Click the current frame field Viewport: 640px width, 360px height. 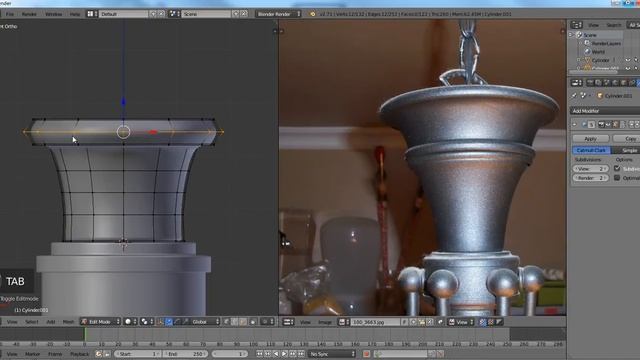pos(230,354)
